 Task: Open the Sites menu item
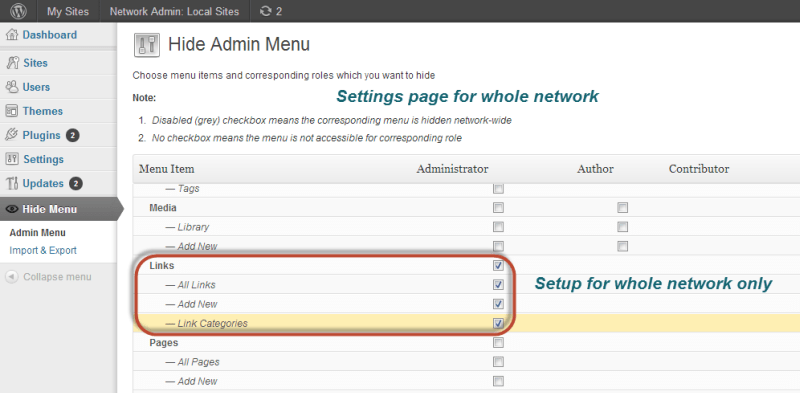[35, 63]
